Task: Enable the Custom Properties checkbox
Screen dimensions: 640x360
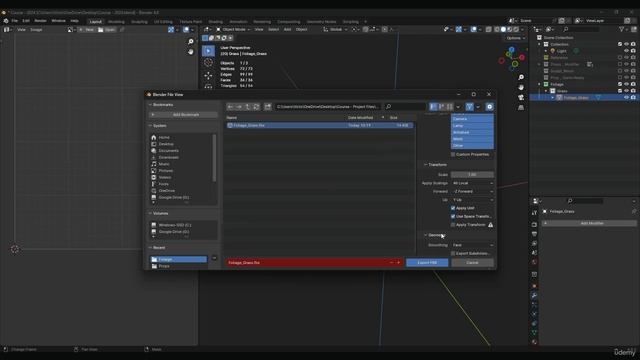Action: [x=453, y=154]
